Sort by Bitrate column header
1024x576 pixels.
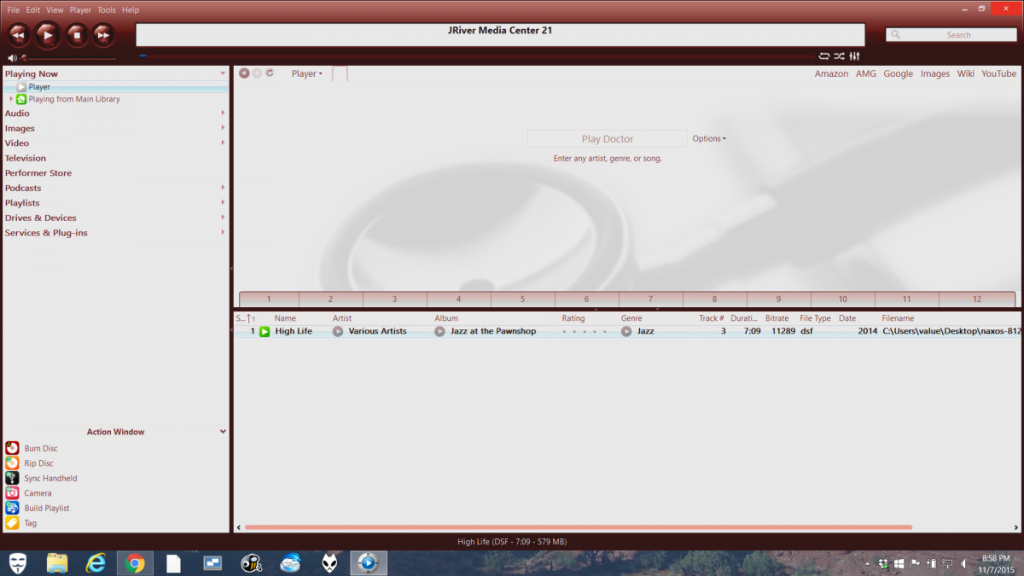coord(777,319)
